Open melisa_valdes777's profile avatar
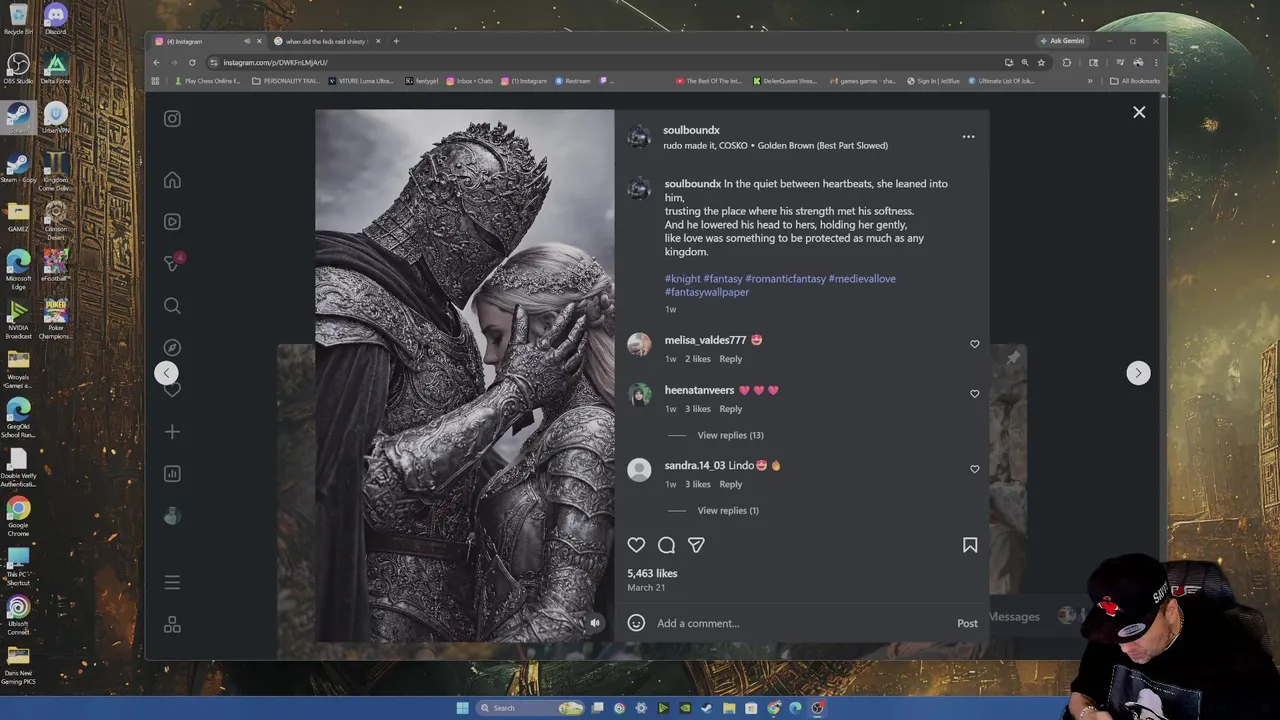The height and width of the screenshot is (720, 1280). click(639, 344)
